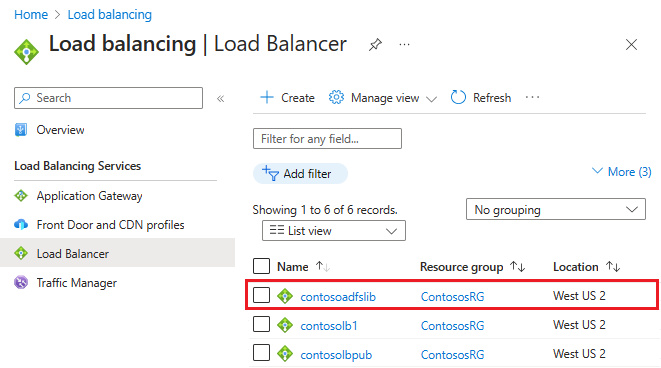Open the No grouping dropdown

(556, 209)
